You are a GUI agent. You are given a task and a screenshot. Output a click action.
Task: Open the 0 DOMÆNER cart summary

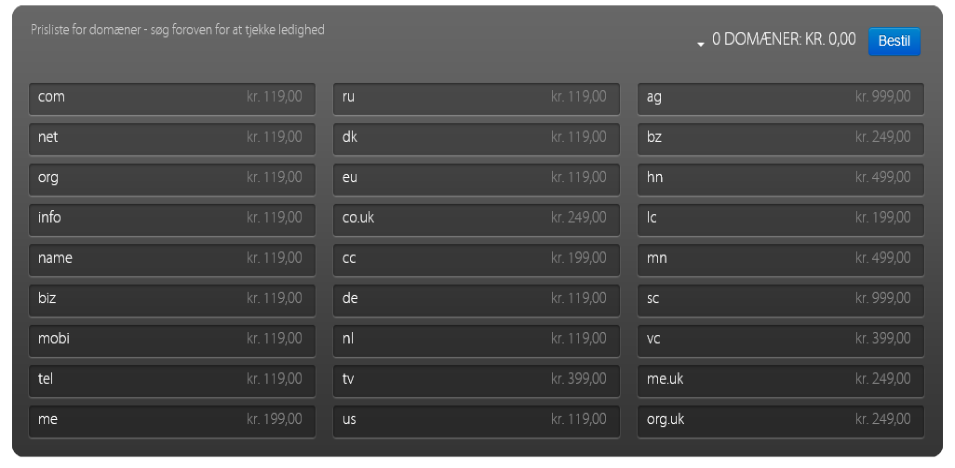[x=784, y=40]
